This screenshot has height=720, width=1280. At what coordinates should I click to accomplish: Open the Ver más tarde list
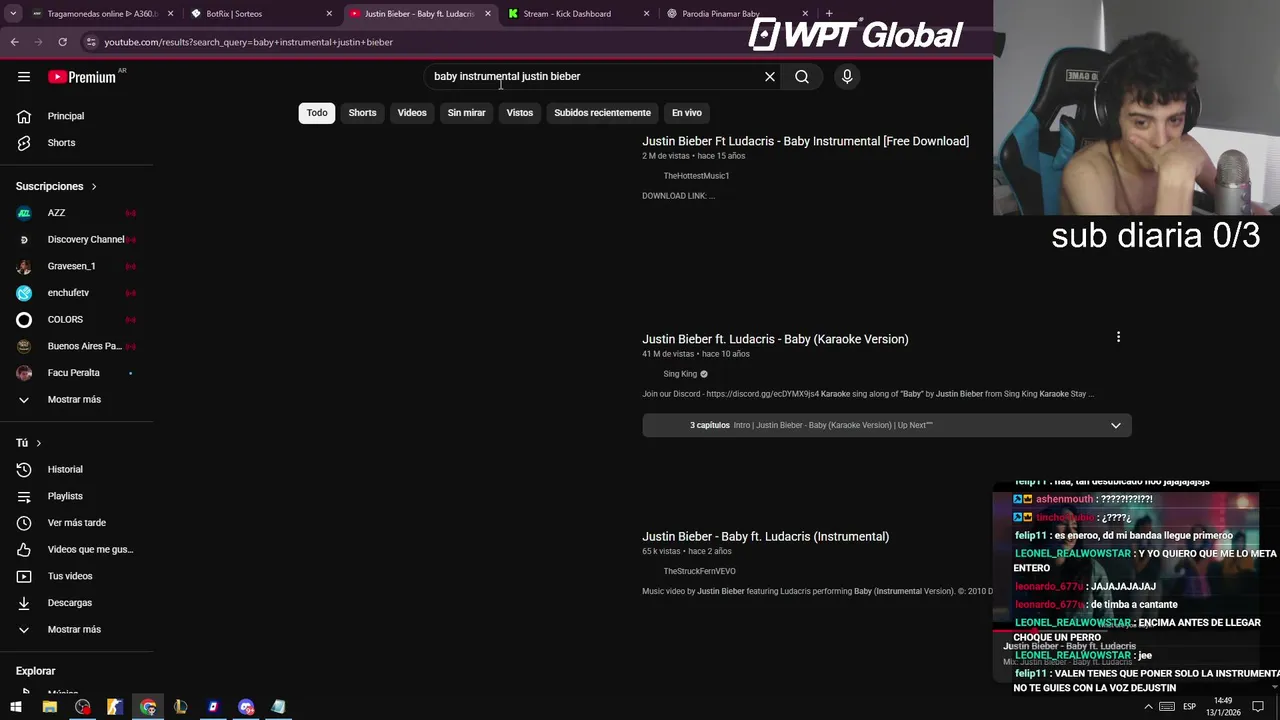[x=77, y=523]
